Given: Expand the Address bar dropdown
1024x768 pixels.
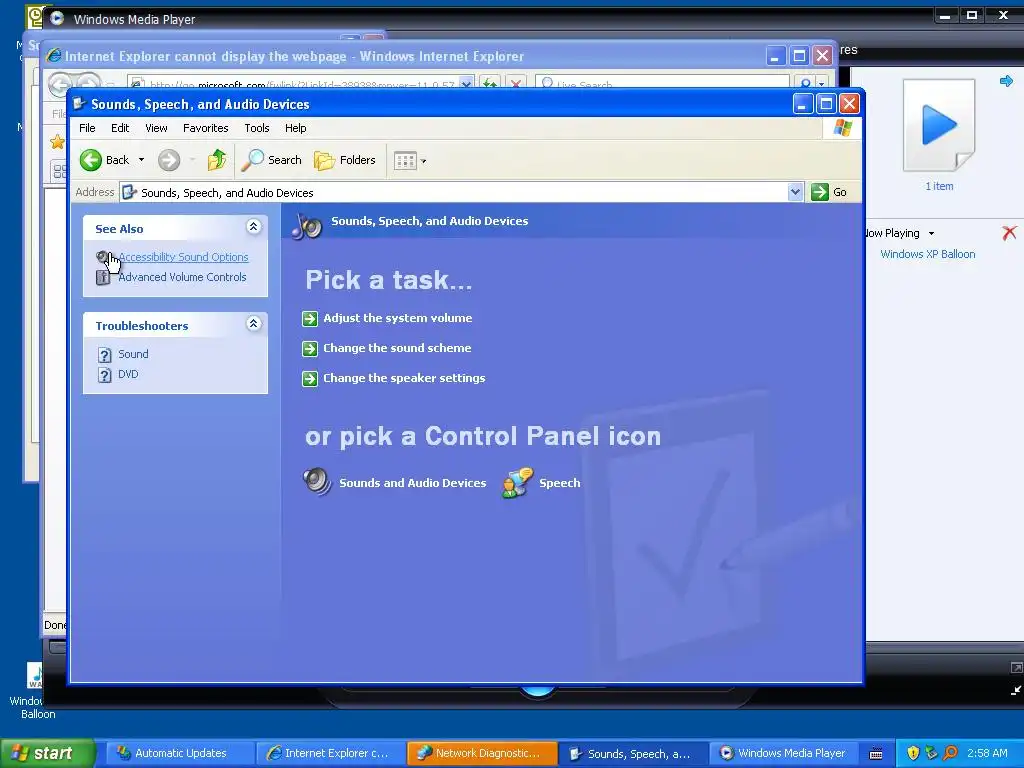Looking at the screenshot, I should click(795, 192).
